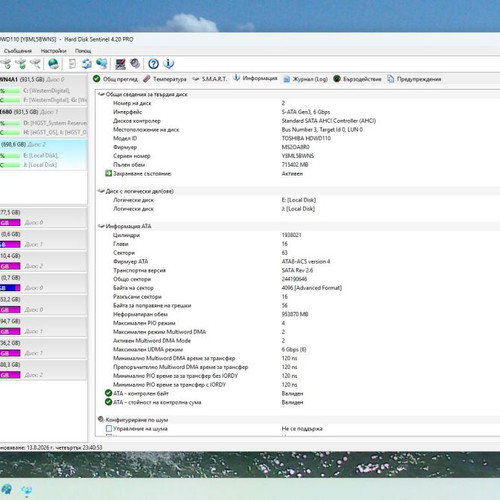This screenshot has height=500, width=500.
Task: Click the document report toolbar icon
Action: (x=72, y=63)
